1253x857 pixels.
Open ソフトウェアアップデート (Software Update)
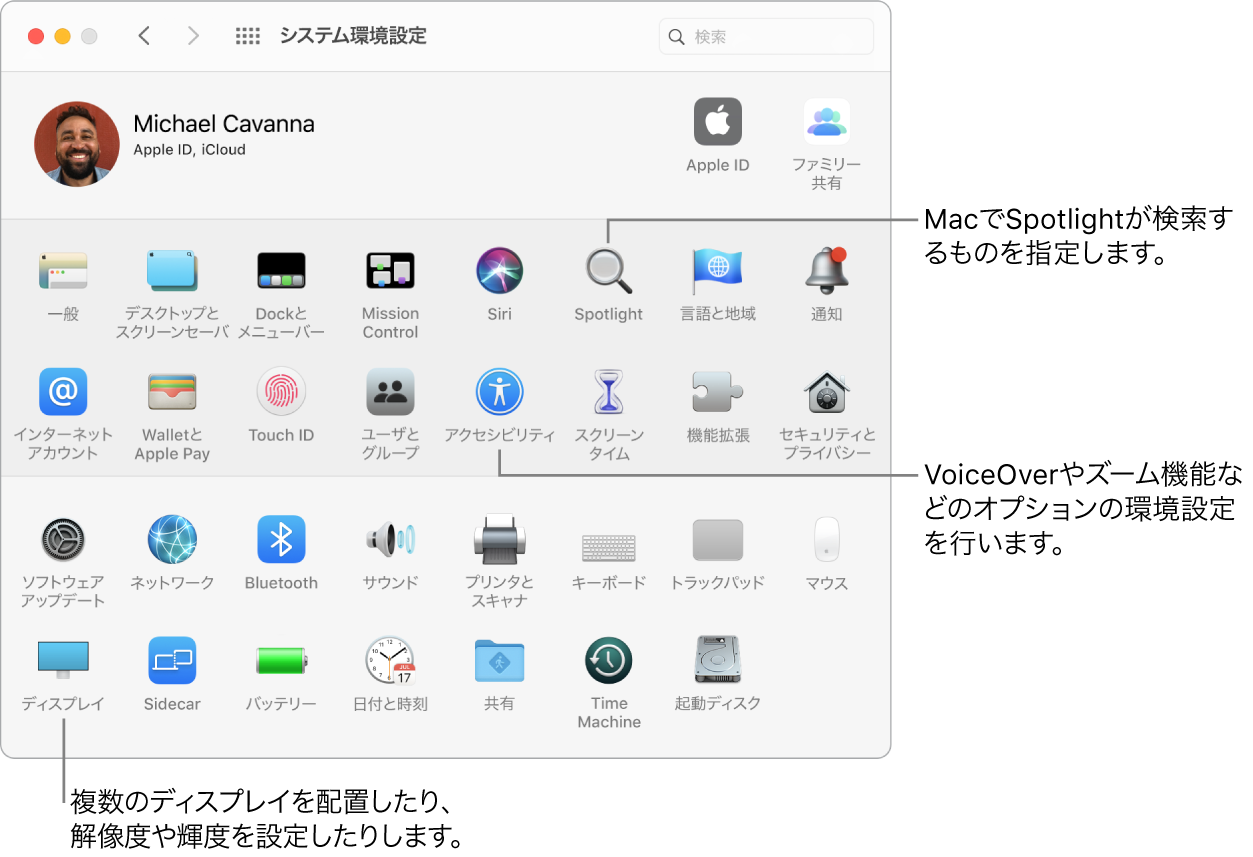63,538
